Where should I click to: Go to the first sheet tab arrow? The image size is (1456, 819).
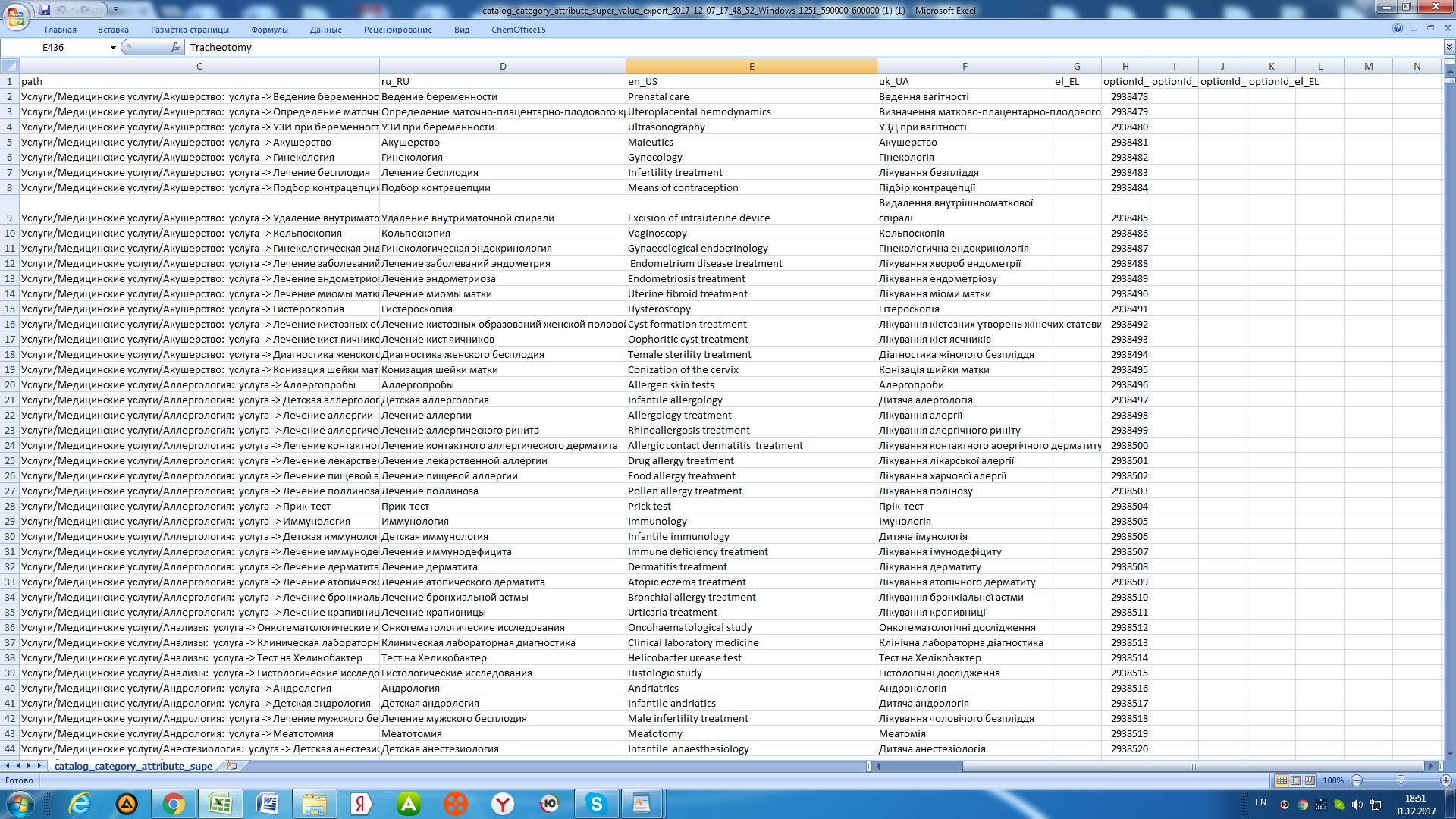coord(7,766)
